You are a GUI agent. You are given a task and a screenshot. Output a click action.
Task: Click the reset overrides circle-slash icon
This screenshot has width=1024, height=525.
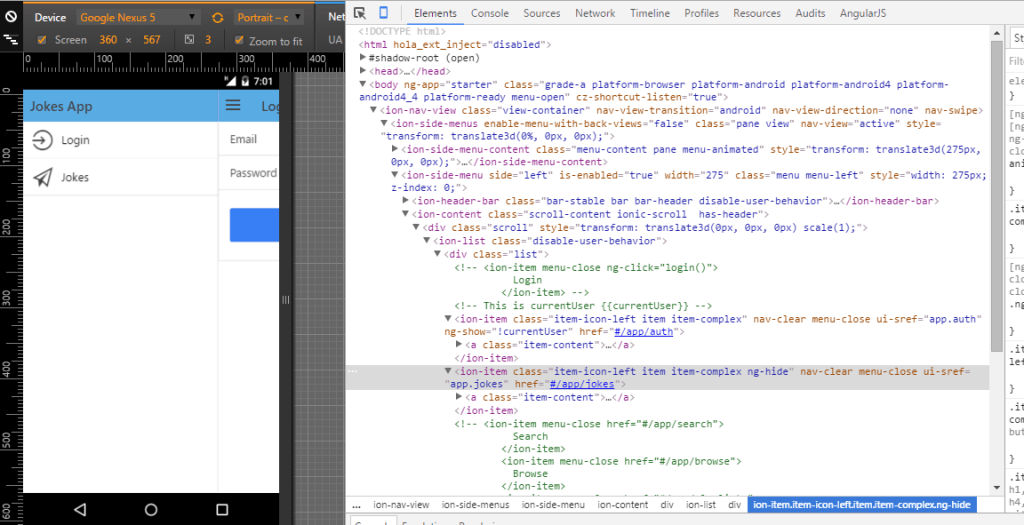[11, 17]
